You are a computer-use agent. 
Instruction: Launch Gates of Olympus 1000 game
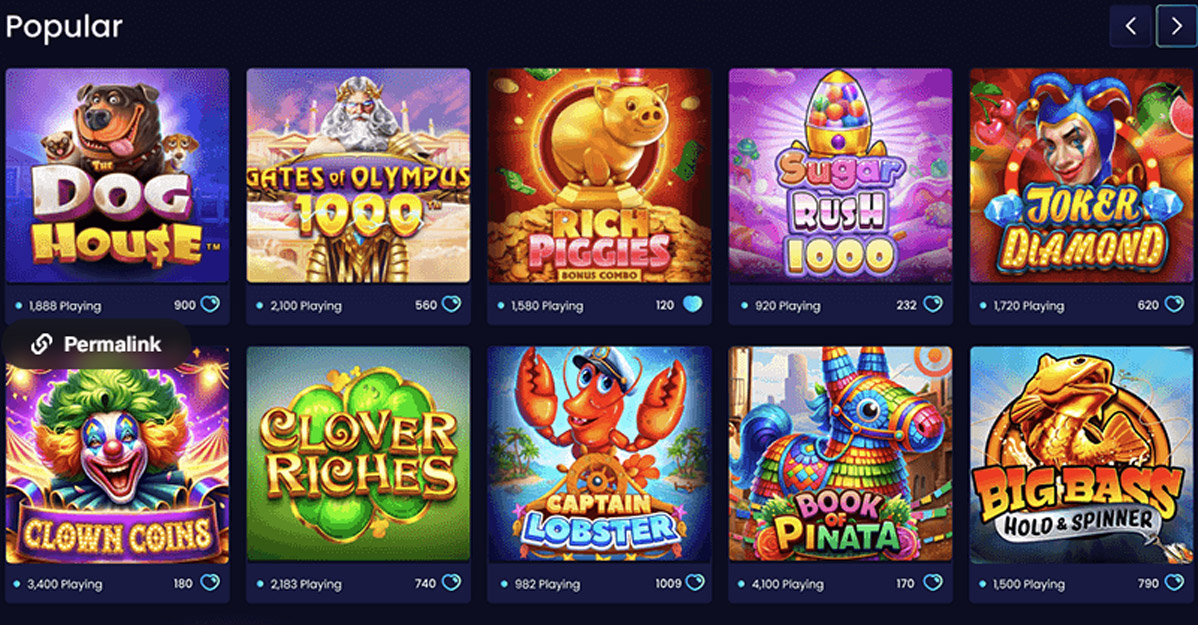(358, 176)
